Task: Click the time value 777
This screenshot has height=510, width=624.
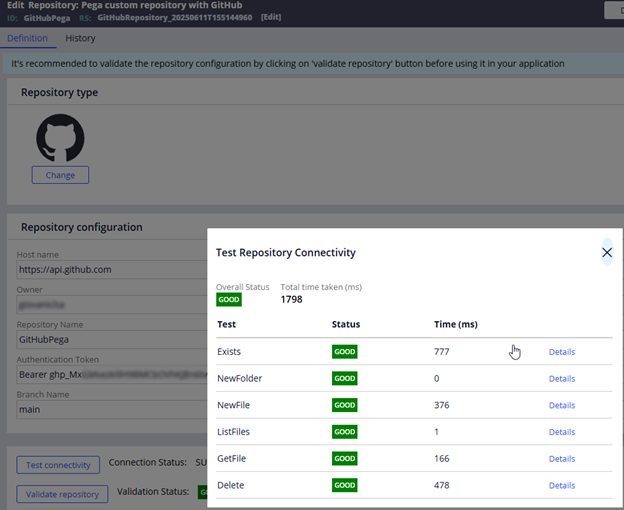Action: click(442, 352)
